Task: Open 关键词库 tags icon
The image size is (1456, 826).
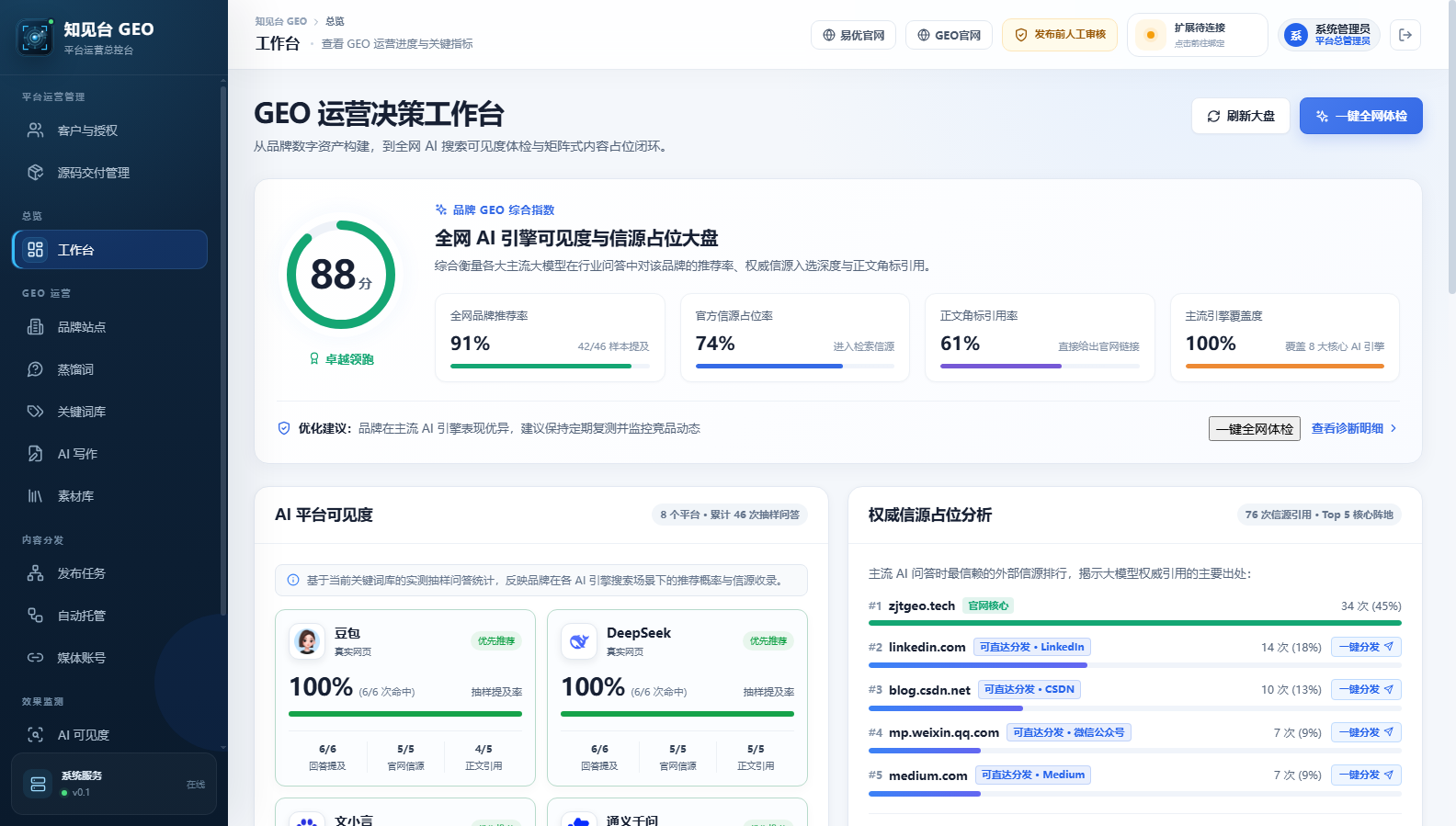Action: 35,412
